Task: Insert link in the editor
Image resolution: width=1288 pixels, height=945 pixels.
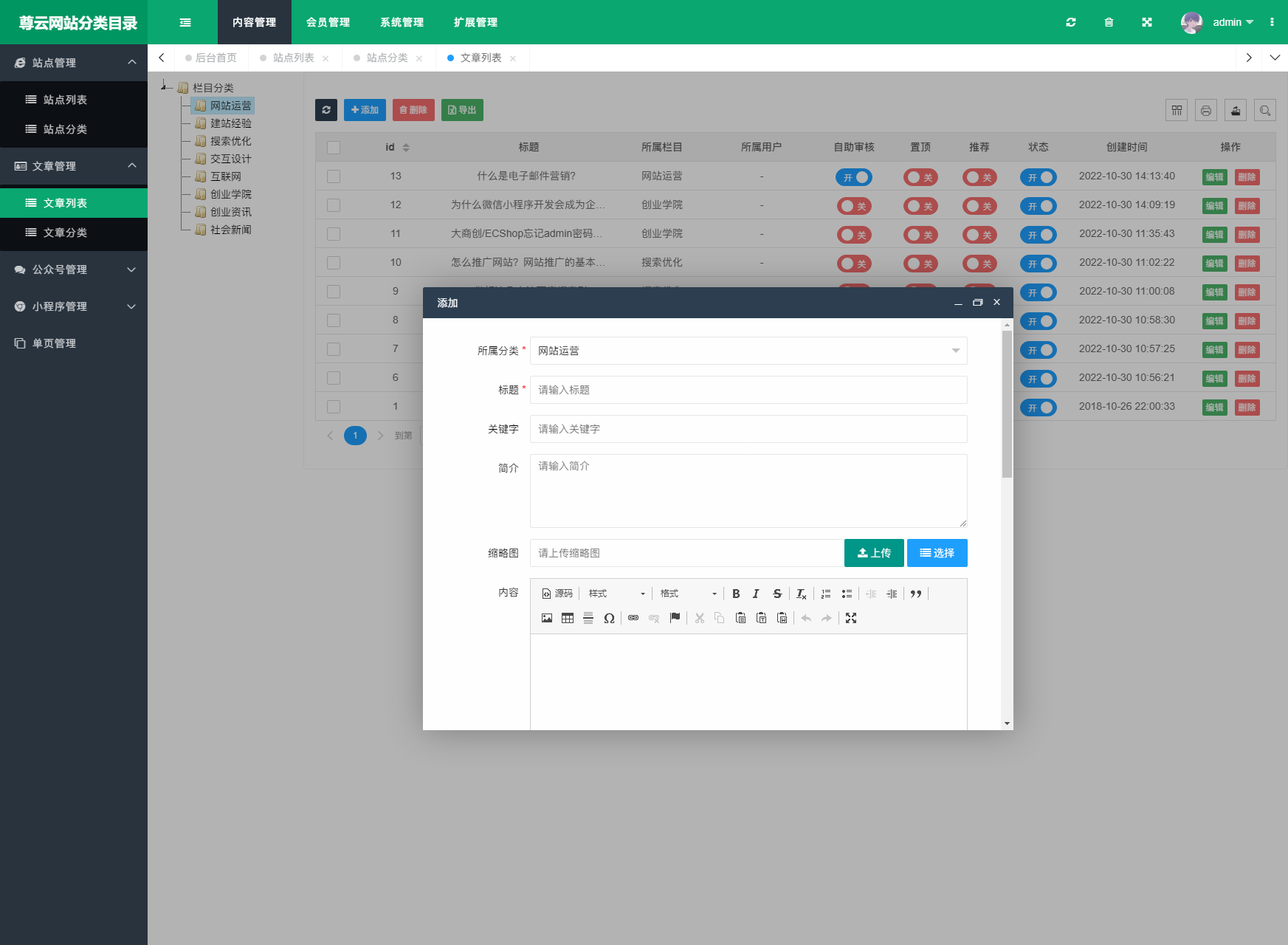Action: pos(633,618)
